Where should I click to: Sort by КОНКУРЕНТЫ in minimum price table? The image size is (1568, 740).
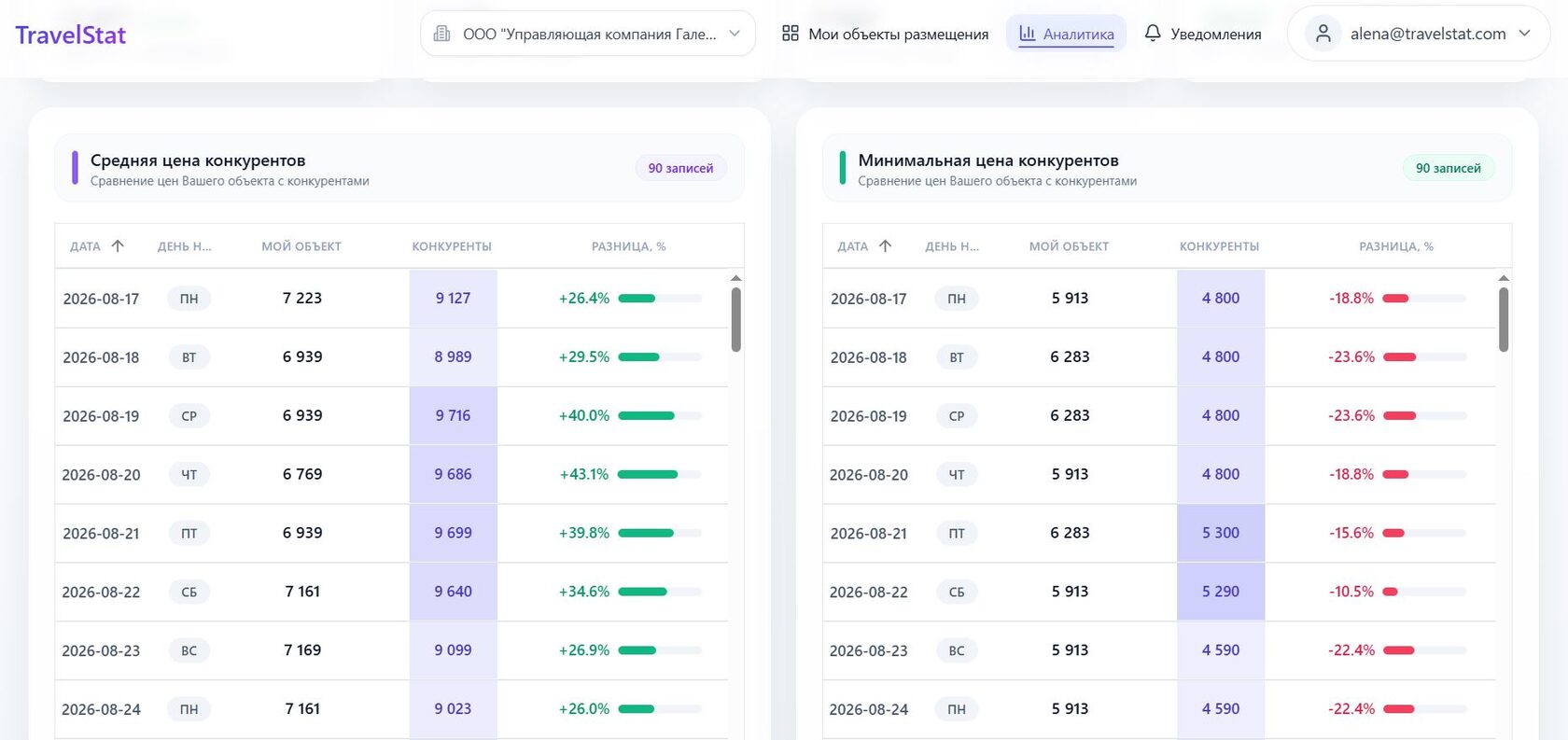point(1219,246)
